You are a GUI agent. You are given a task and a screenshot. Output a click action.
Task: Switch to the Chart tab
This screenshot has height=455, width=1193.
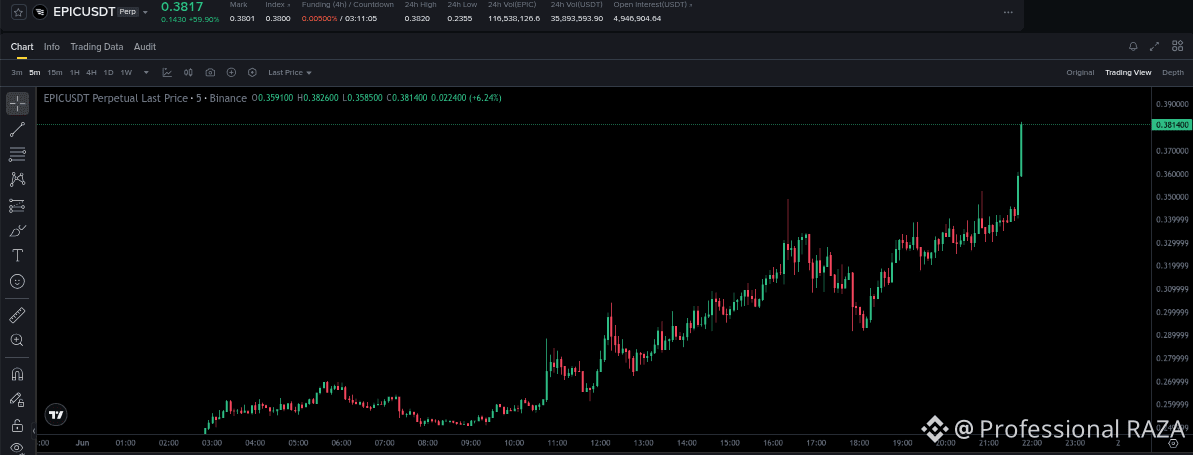(x=22, y=46)
